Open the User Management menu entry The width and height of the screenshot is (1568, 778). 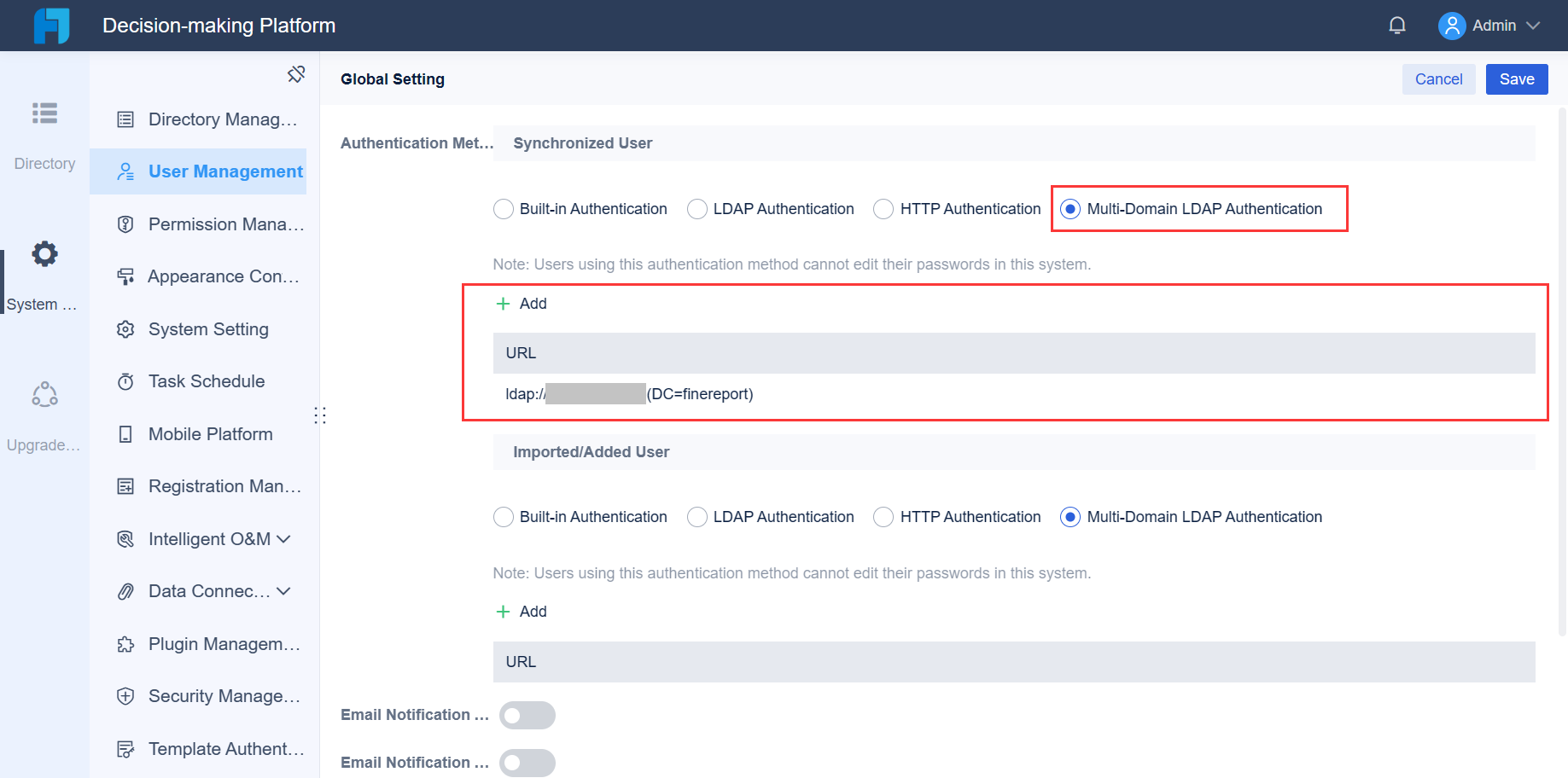click(224, 171)
